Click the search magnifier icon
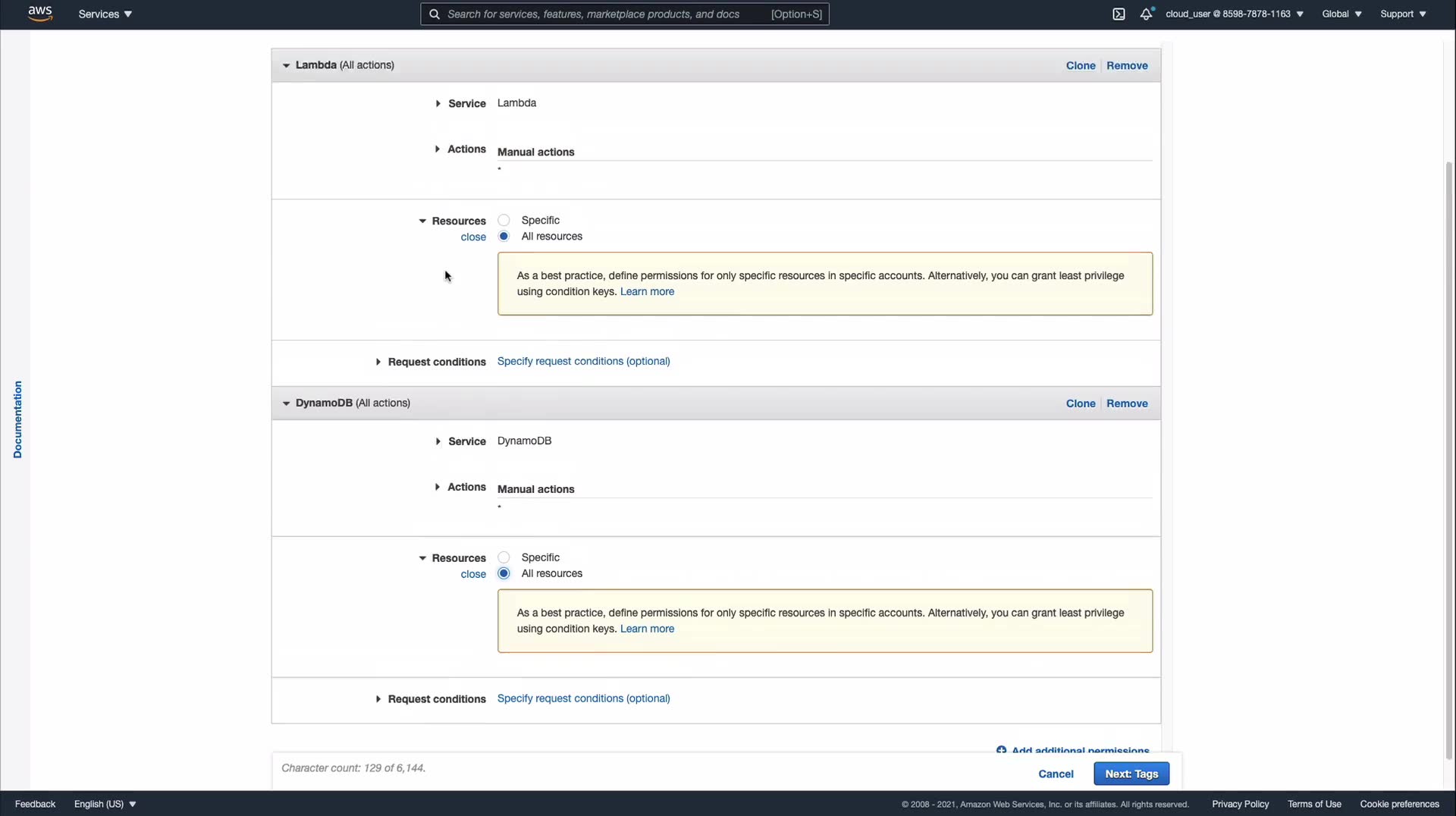The image size is (1456, 816). [435, 14]
